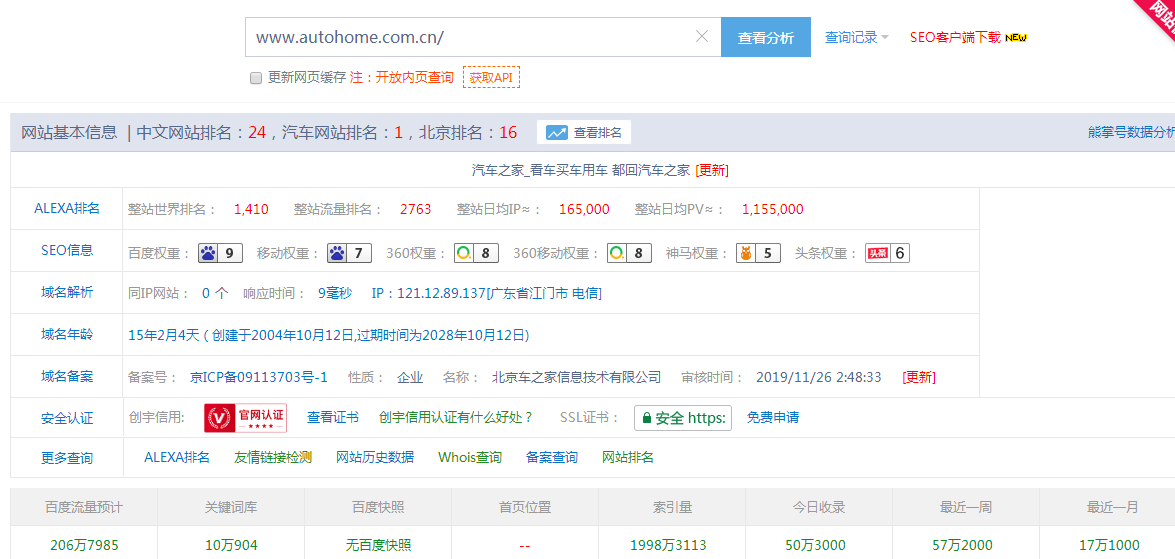Click daily IP value 165,000

(x=585, y=210)
